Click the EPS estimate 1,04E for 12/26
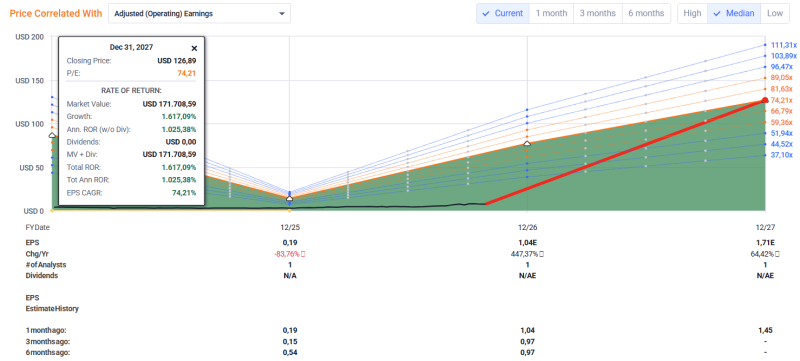Screen dimensions: 800x361 coord(527,242)
